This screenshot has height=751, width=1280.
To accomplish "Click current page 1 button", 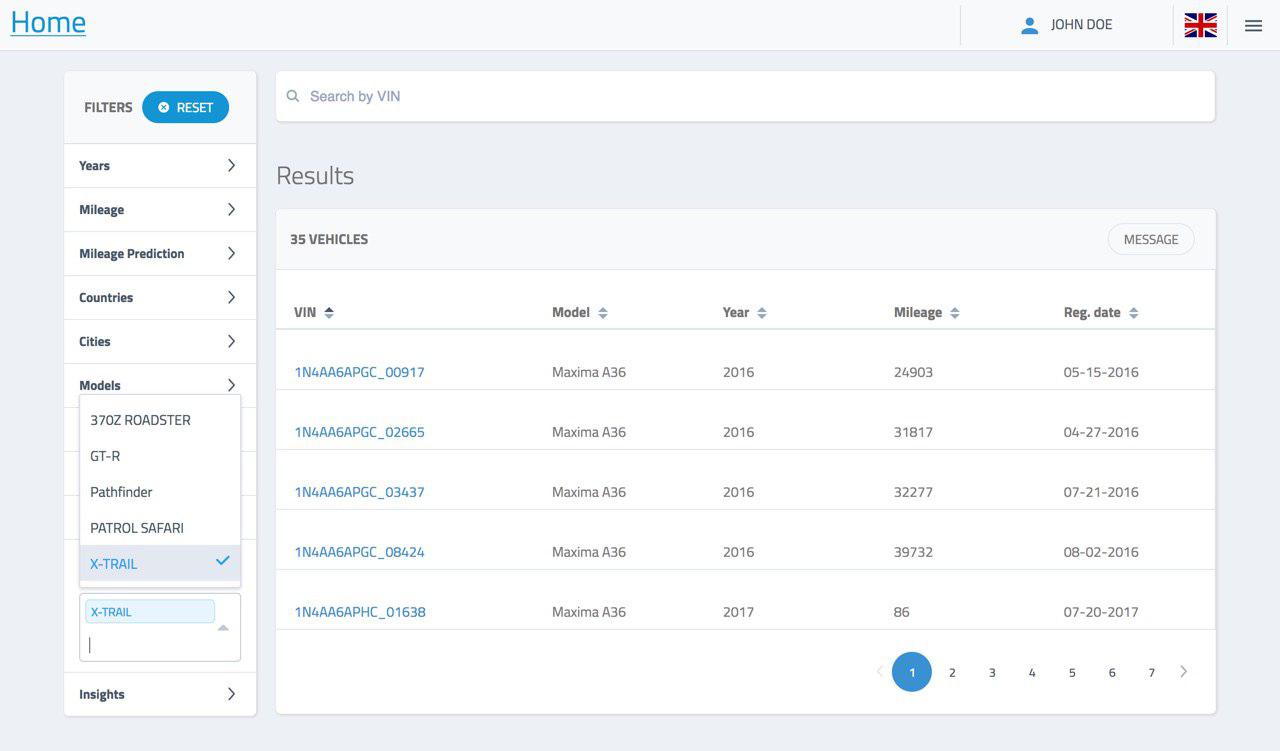I will pyautogui.click(x=912, y=672).
